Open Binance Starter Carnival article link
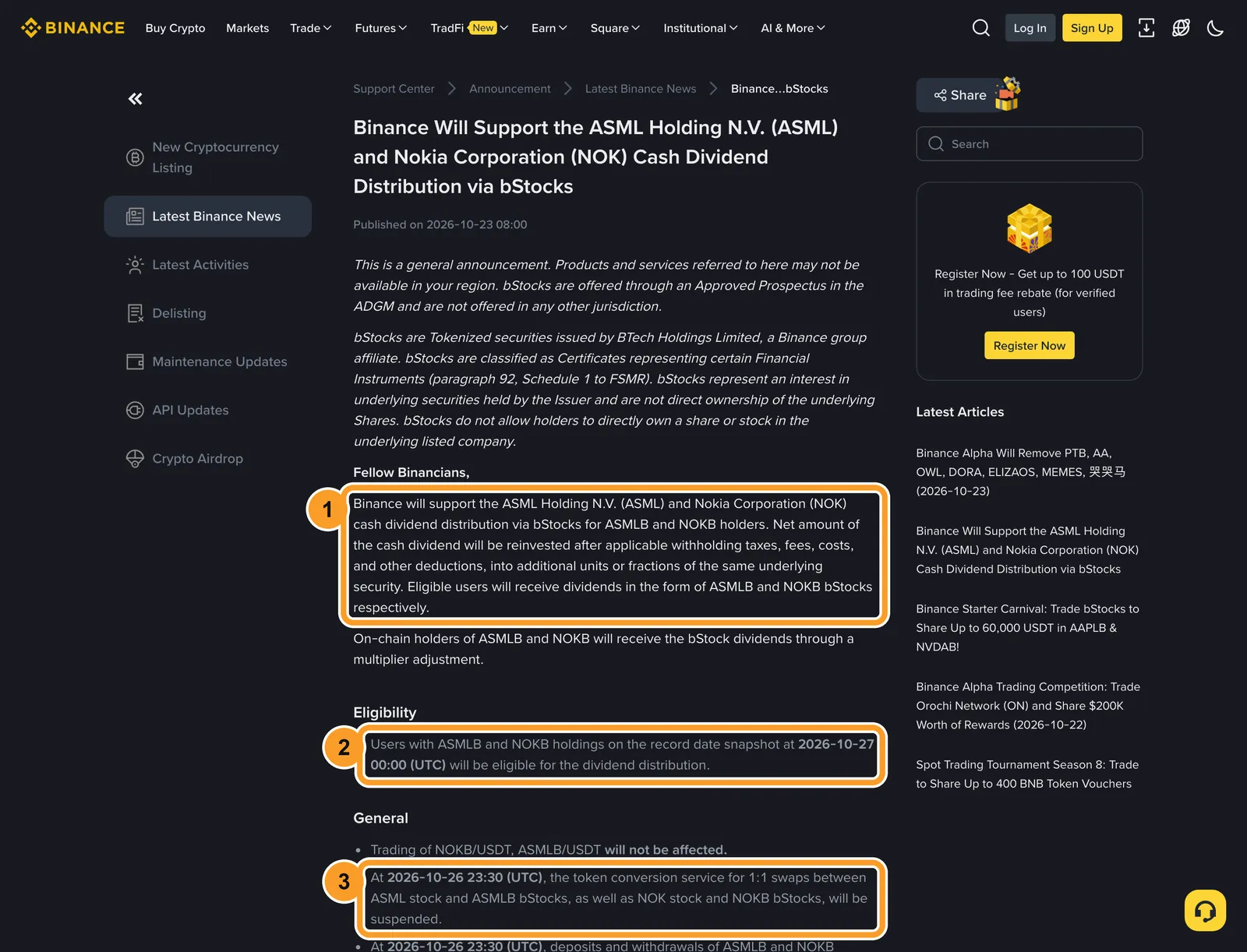This screenshot has width=1247, height=952. [1027, 628]
